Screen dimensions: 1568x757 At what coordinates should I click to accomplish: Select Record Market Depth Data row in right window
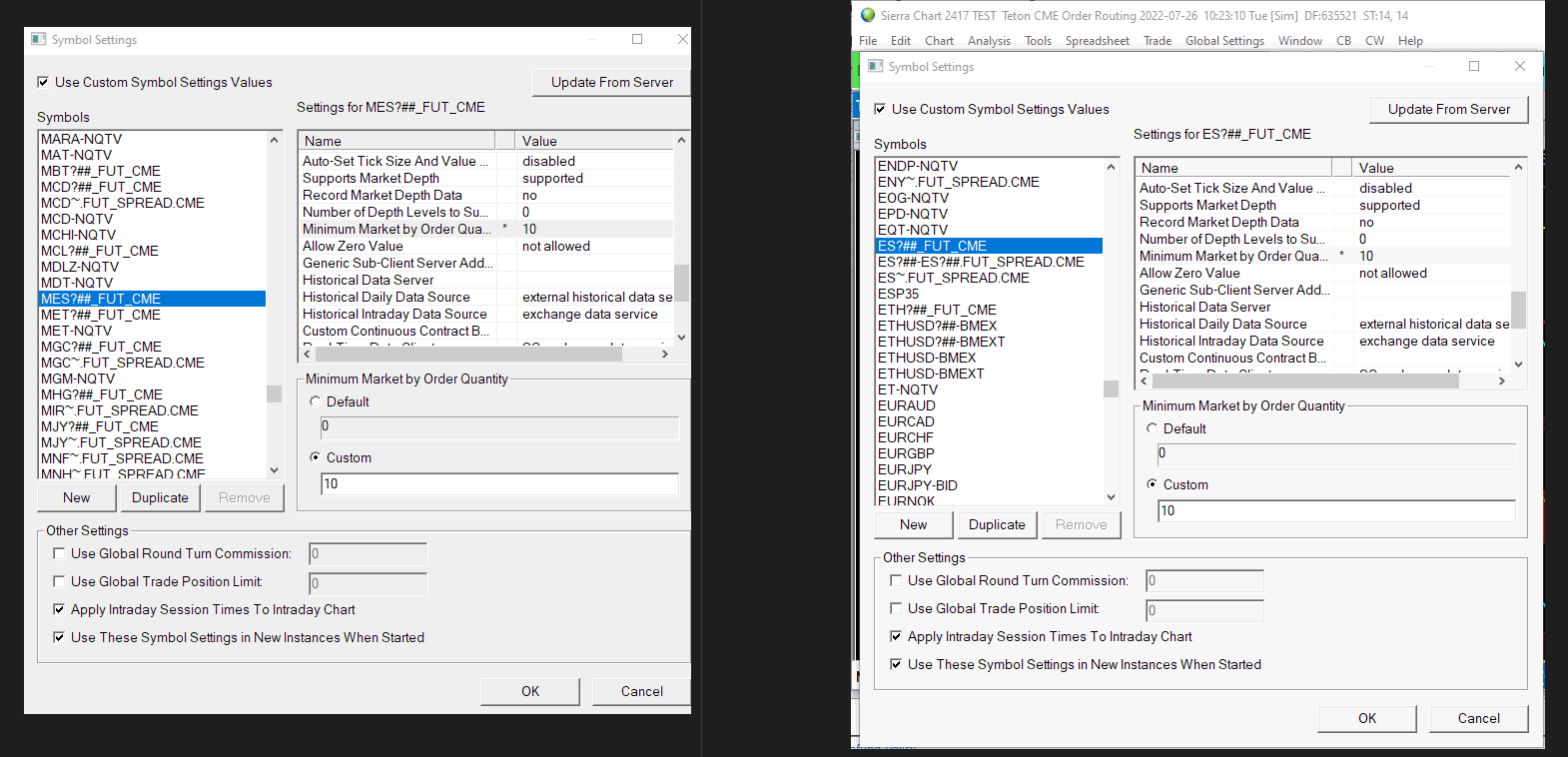coord(1323,222)
